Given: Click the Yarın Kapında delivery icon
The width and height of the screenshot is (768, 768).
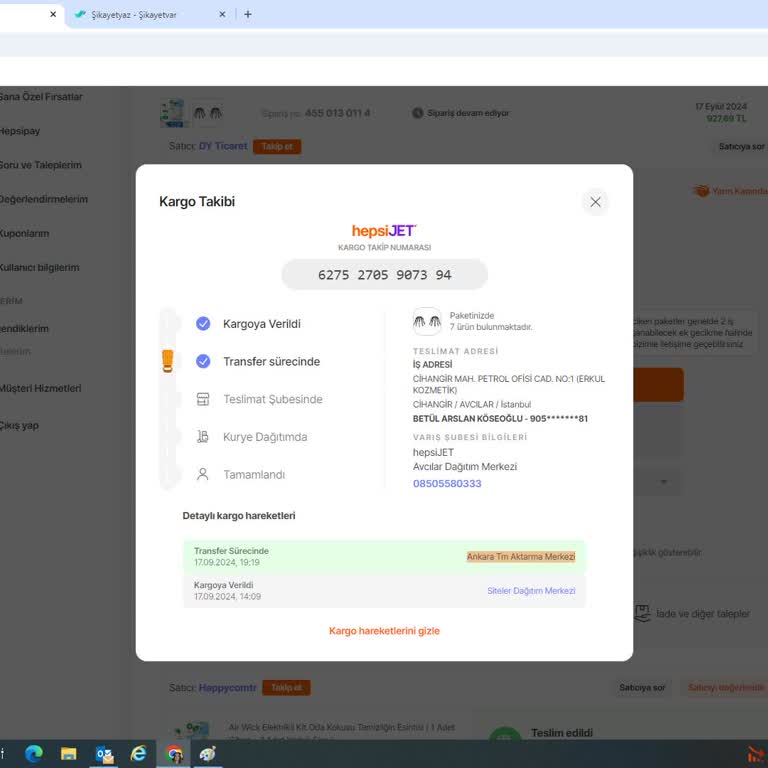Looking at the screenshot, I should tap(701, 191).
